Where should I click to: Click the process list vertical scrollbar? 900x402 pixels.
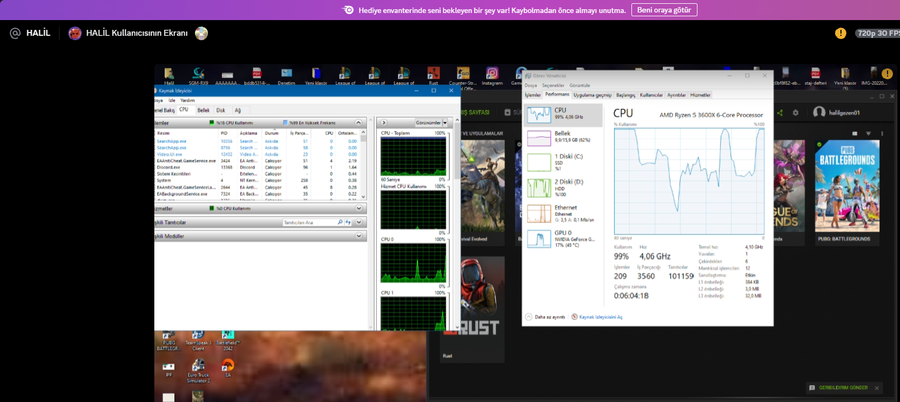363,164
